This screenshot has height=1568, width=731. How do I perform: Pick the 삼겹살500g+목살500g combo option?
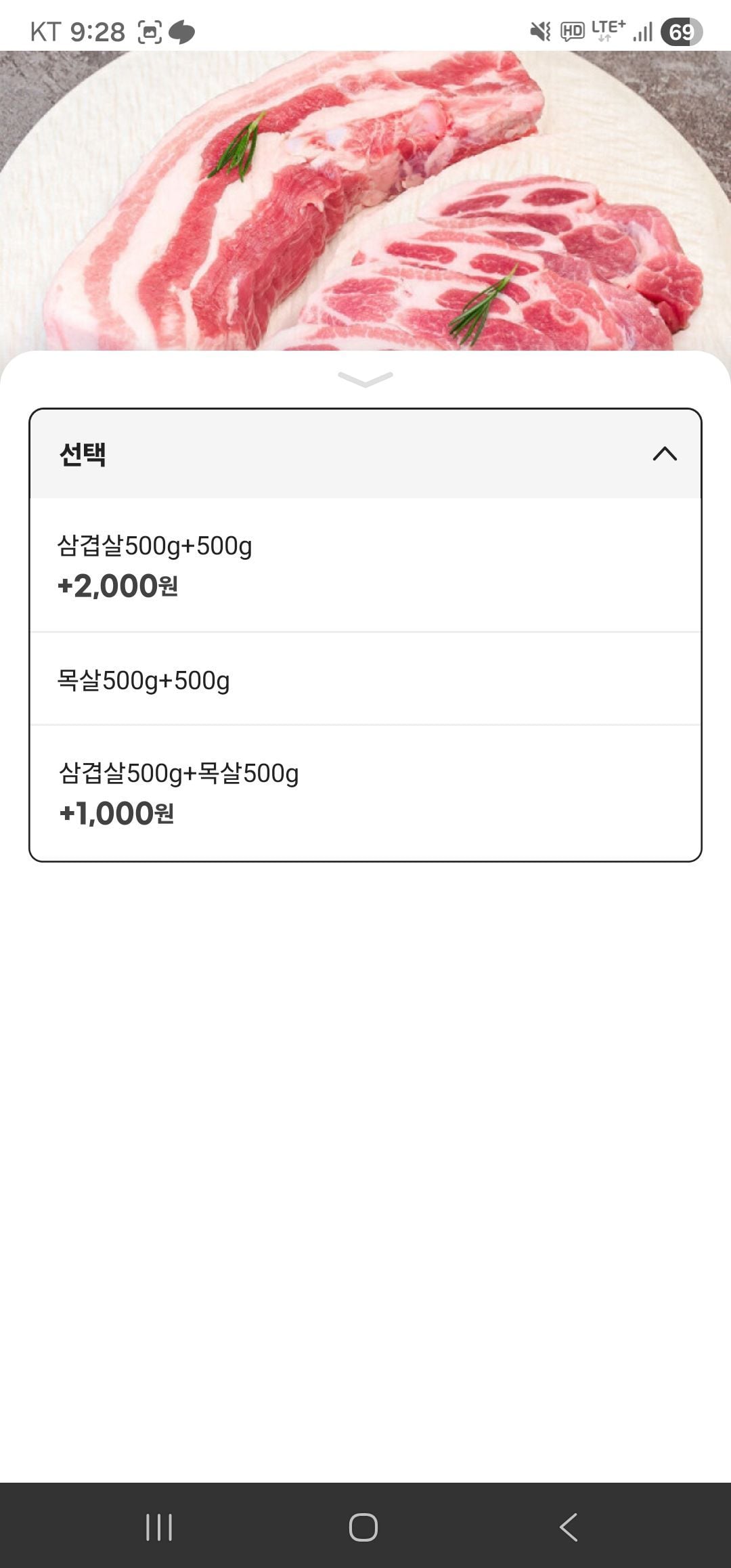coord(179,773)
